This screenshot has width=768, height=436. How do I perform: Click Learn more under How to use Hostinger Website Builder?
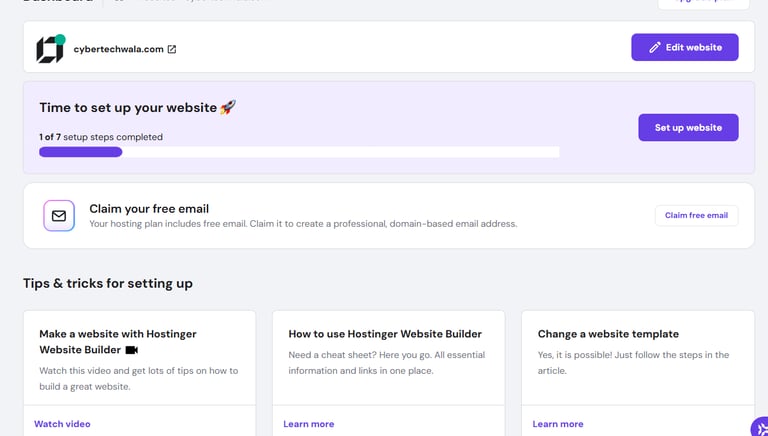[x=308, y=424]
